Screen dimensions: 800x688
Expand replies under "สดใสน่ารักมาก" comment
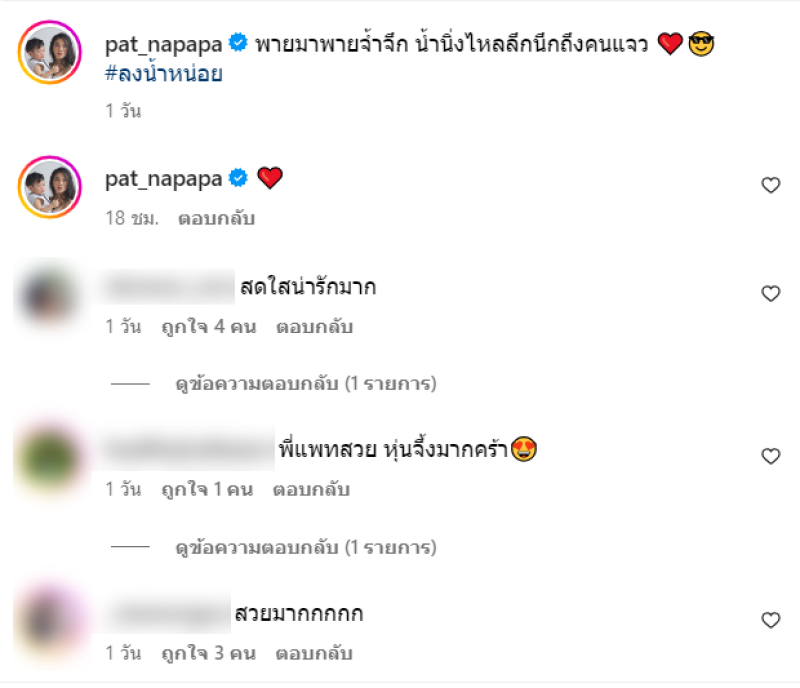click(306, 383)
